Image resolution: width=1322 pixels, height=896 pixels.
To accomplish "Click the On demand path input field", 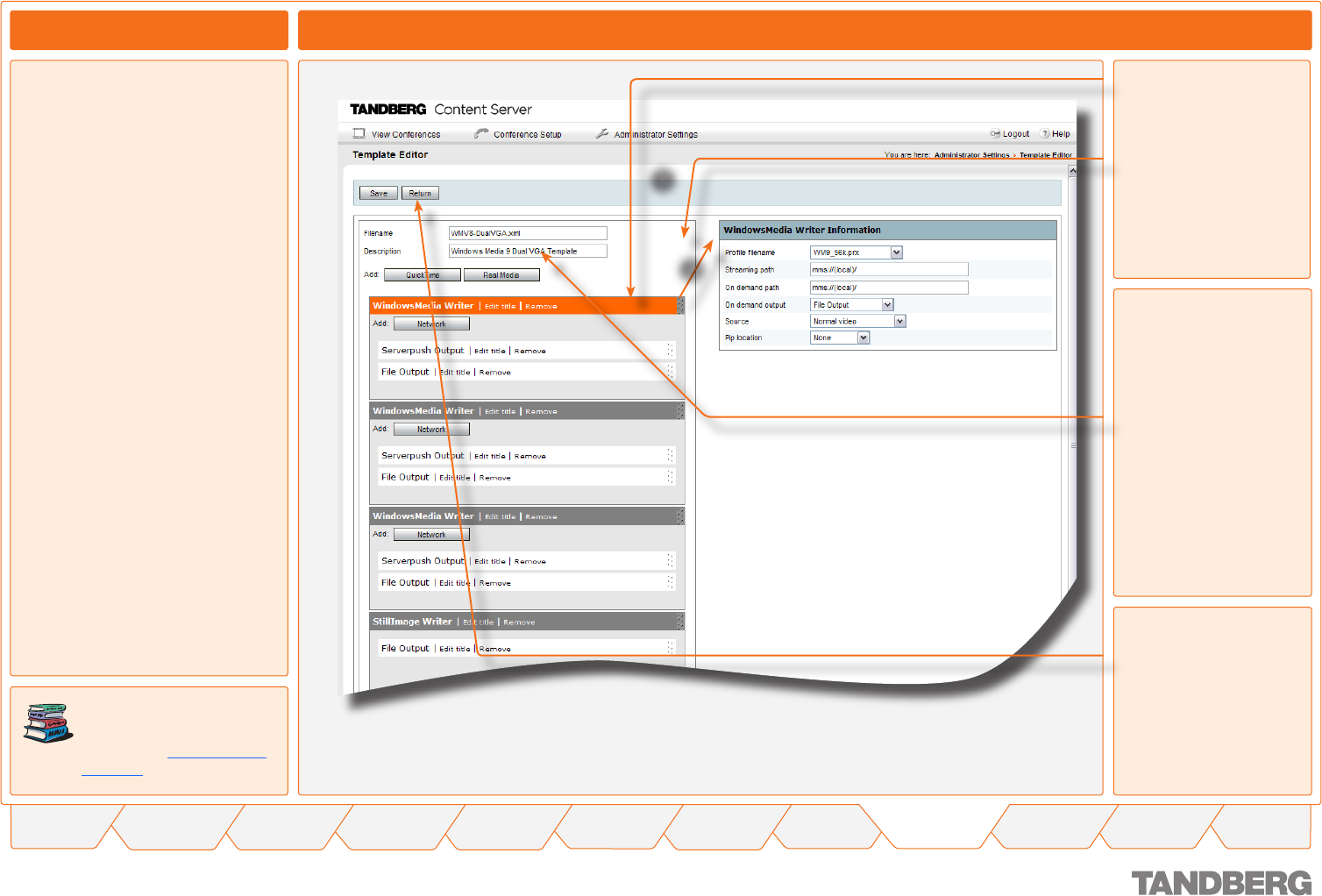I will [889, 288].
